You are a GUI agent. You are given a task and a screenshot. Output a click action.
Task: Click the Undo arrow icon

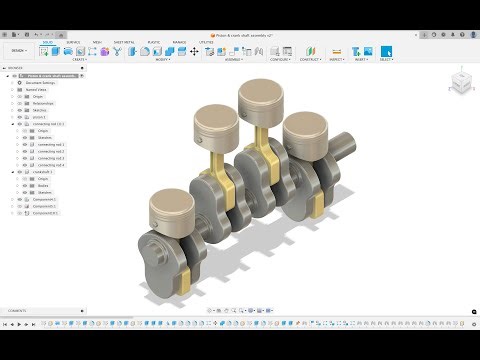click(x=36, y=34)
